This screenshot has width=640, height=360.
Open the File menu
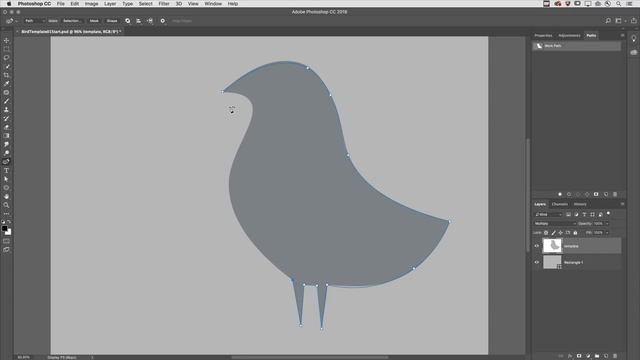click(x=60, y=4)
